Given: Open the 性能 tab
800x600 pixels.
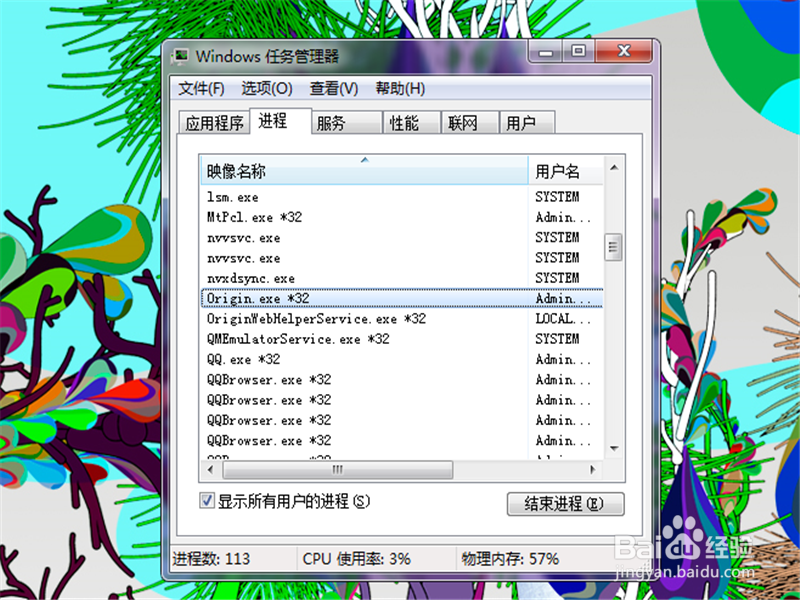Looking at the screenshot, I should [411, 123].
